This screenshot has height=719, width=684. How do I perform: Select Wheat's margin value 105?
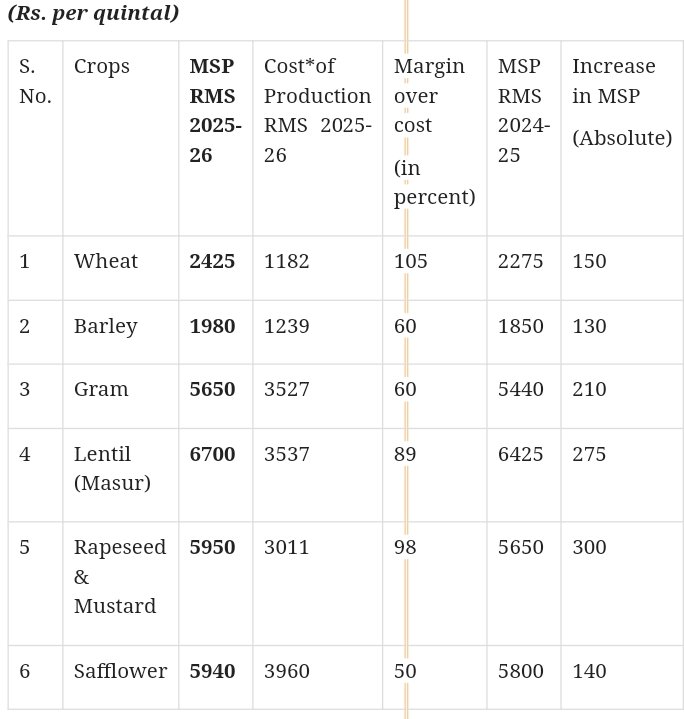click(410, 261)
